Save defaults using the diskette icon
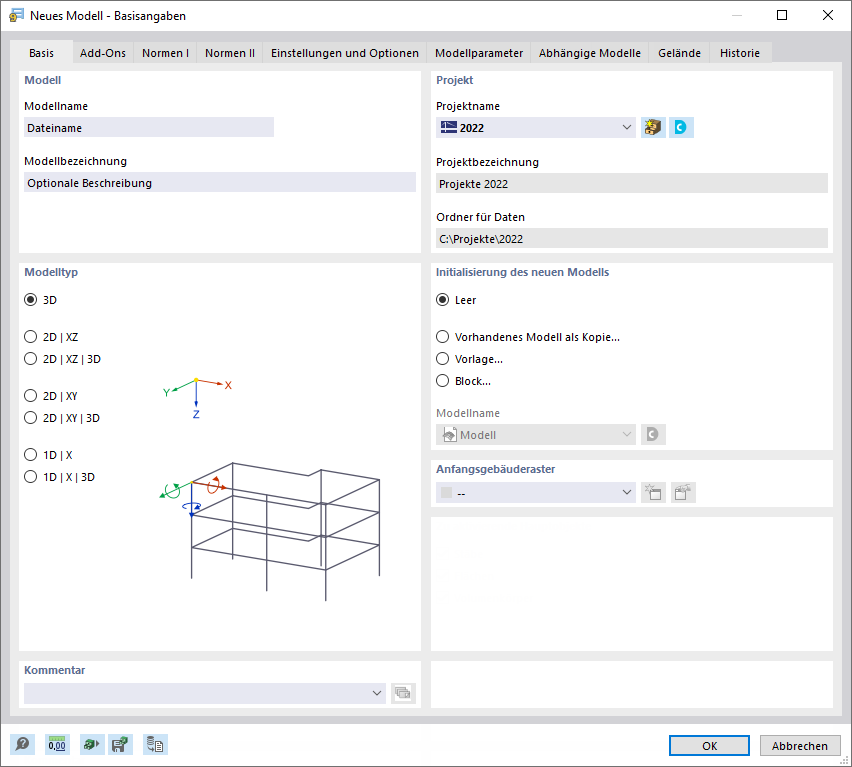The height and width of the screenshot is (767, 852). click(120, 744)
